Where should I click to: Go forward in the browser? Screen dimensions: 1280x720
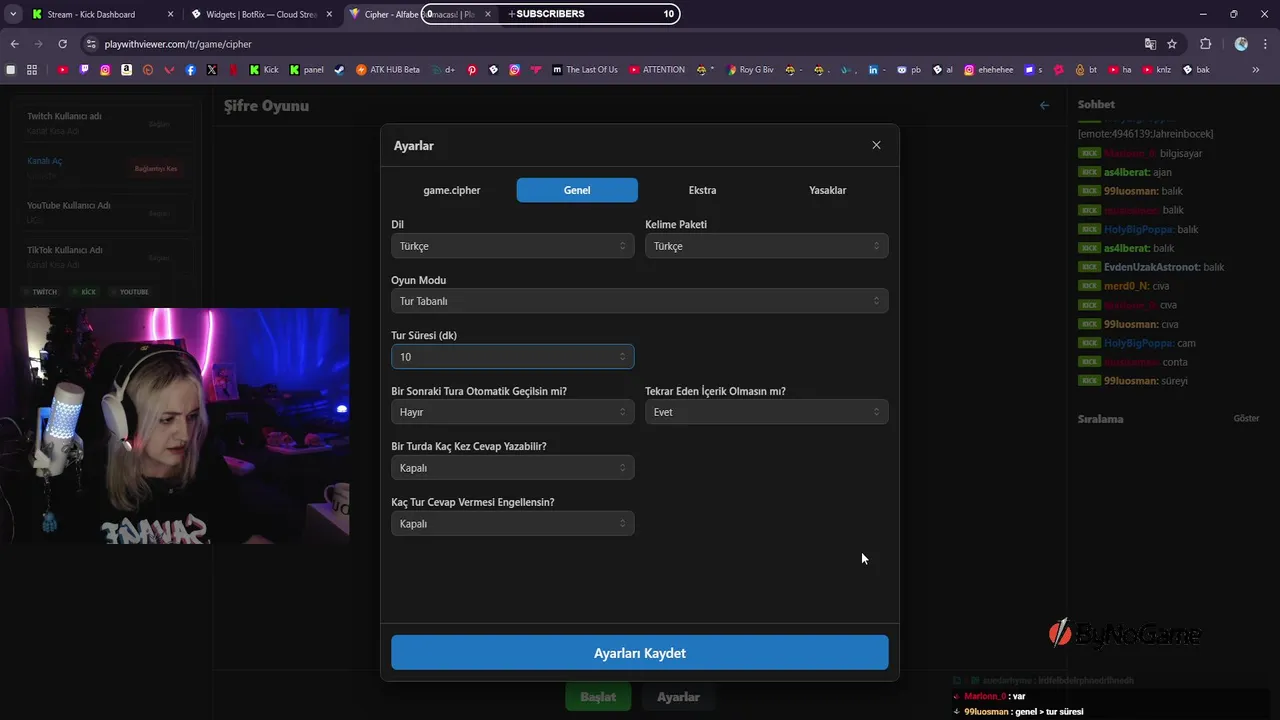pyautogui.click(x=38, y=44)
